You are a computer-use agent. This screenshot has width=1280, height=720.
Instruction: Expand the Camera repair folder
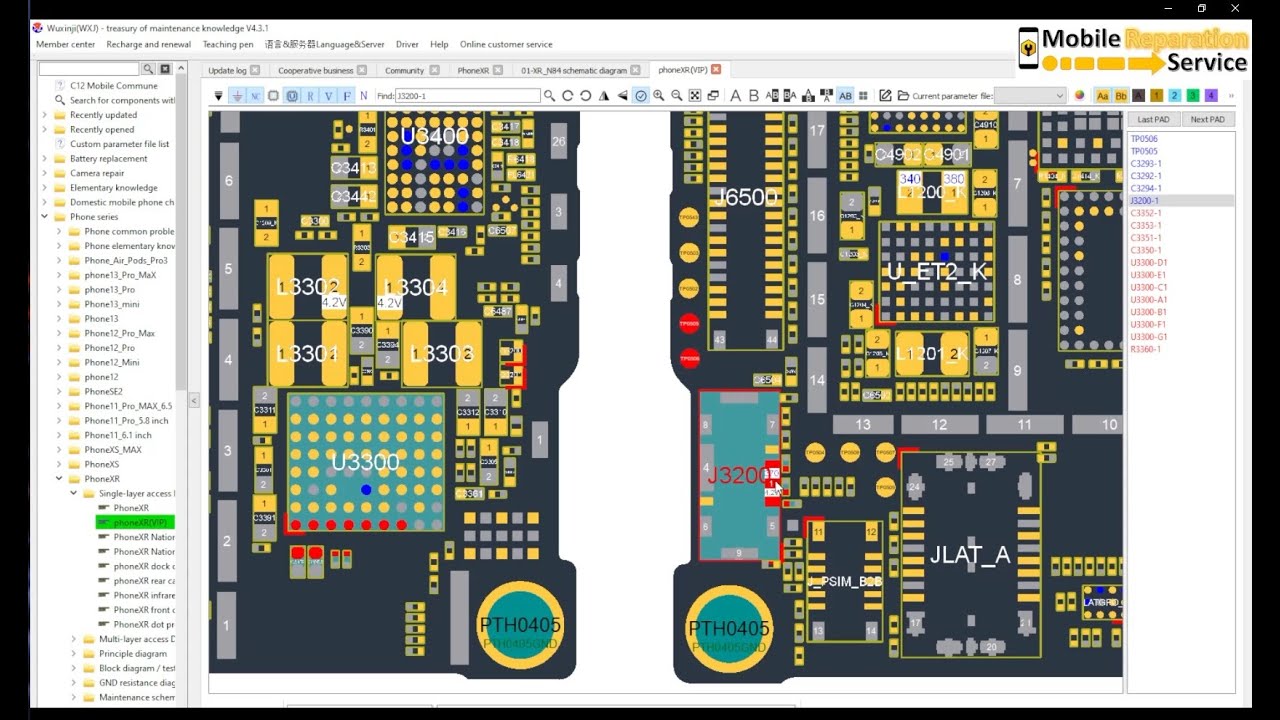45,173
